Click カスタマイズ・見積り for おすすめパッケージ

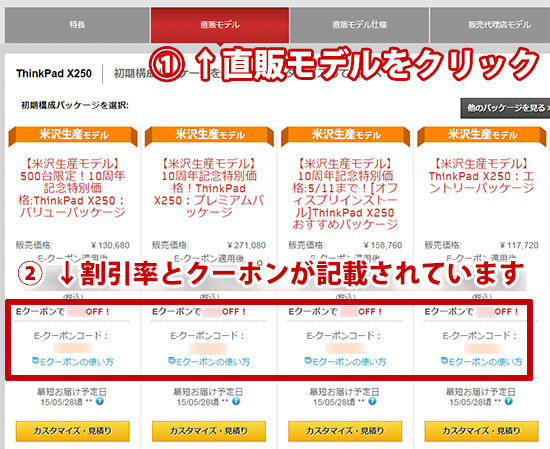[345, 431]
